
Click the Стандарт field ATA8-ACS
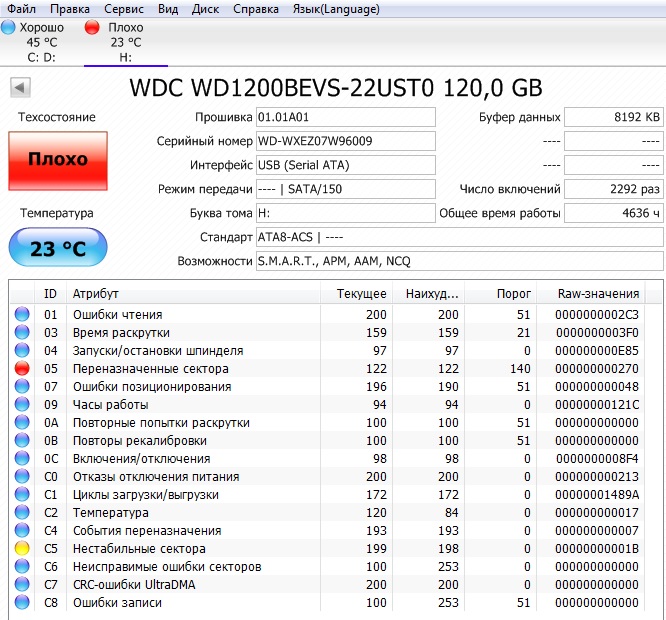point(460,237)
